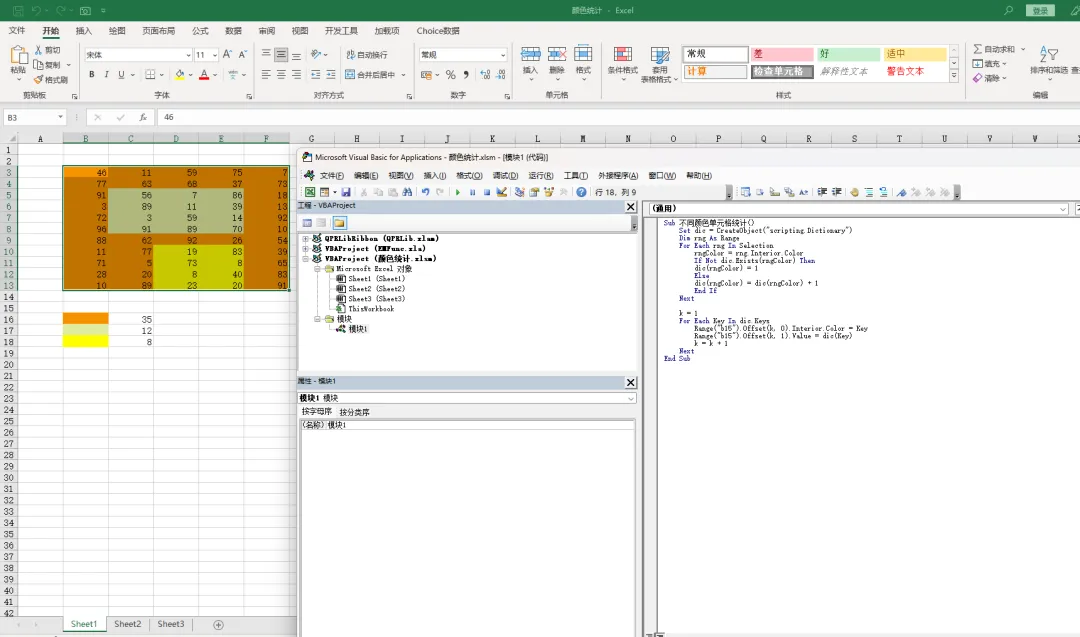The width and height of the screenshot is (1080, 637).
Task: Open VBA Help question mark icon
Action: 581,192
